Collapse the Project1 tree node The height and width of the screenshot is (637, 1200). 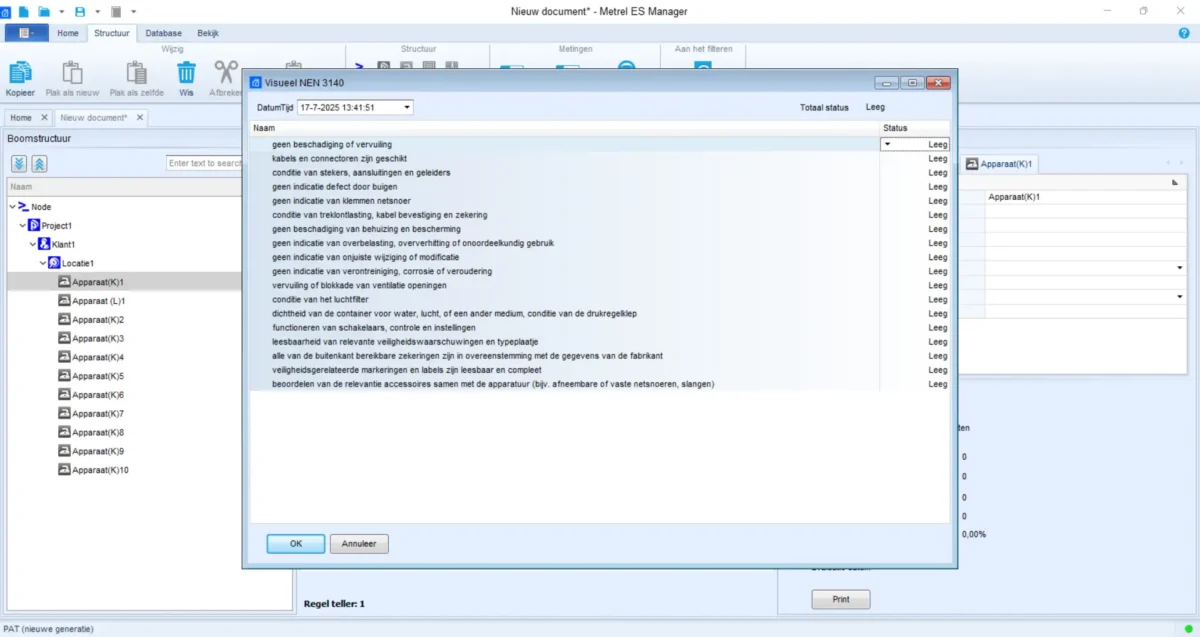click(x=23, y=226)
